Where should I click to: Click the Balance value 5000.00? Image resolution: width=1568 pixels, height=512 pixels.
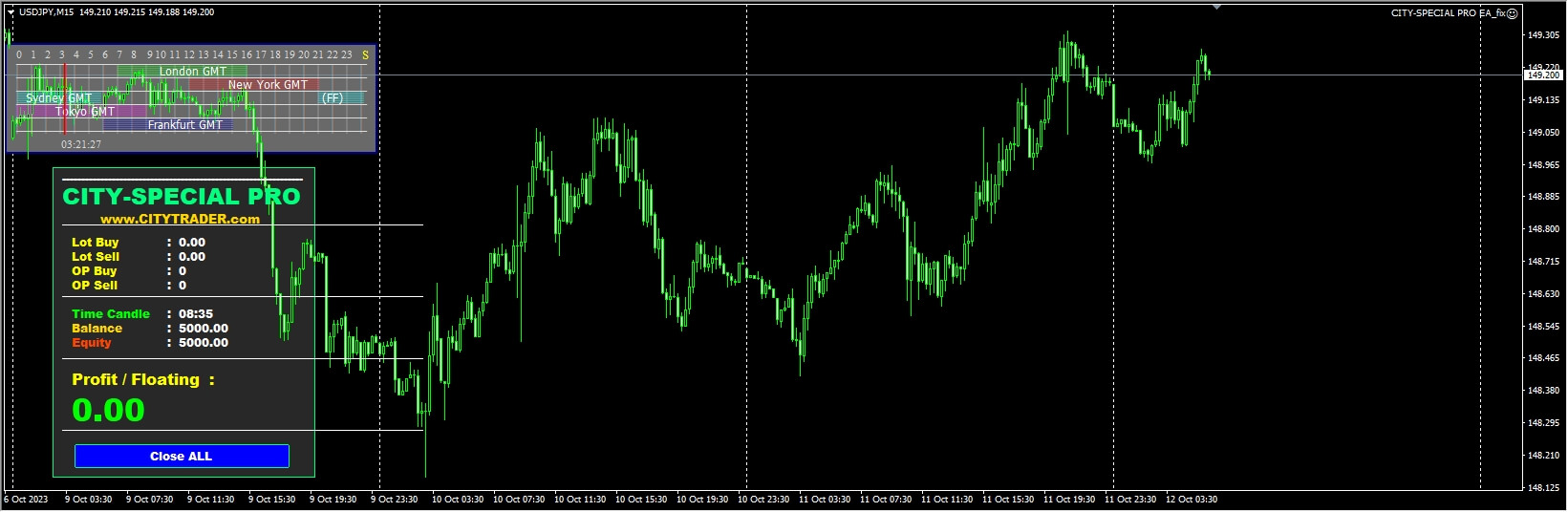[x=204, y=329]
